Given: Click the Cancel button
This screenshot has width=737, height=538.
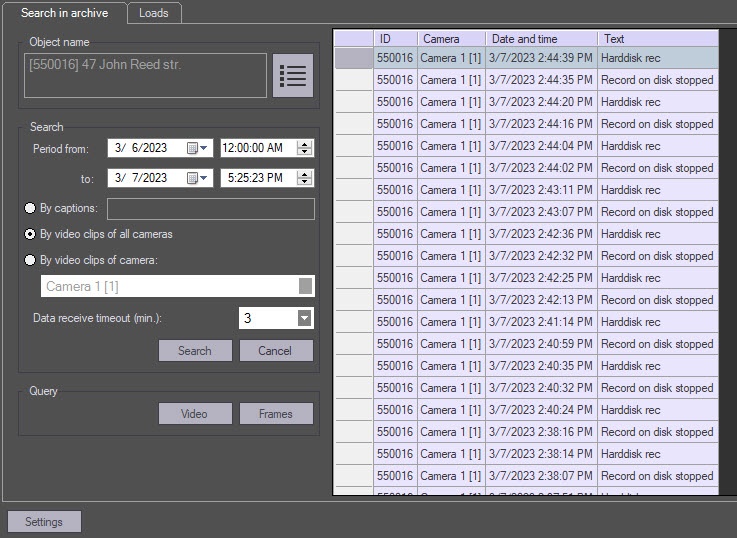Looking at the screenshot, I should (x=276, y=351).
